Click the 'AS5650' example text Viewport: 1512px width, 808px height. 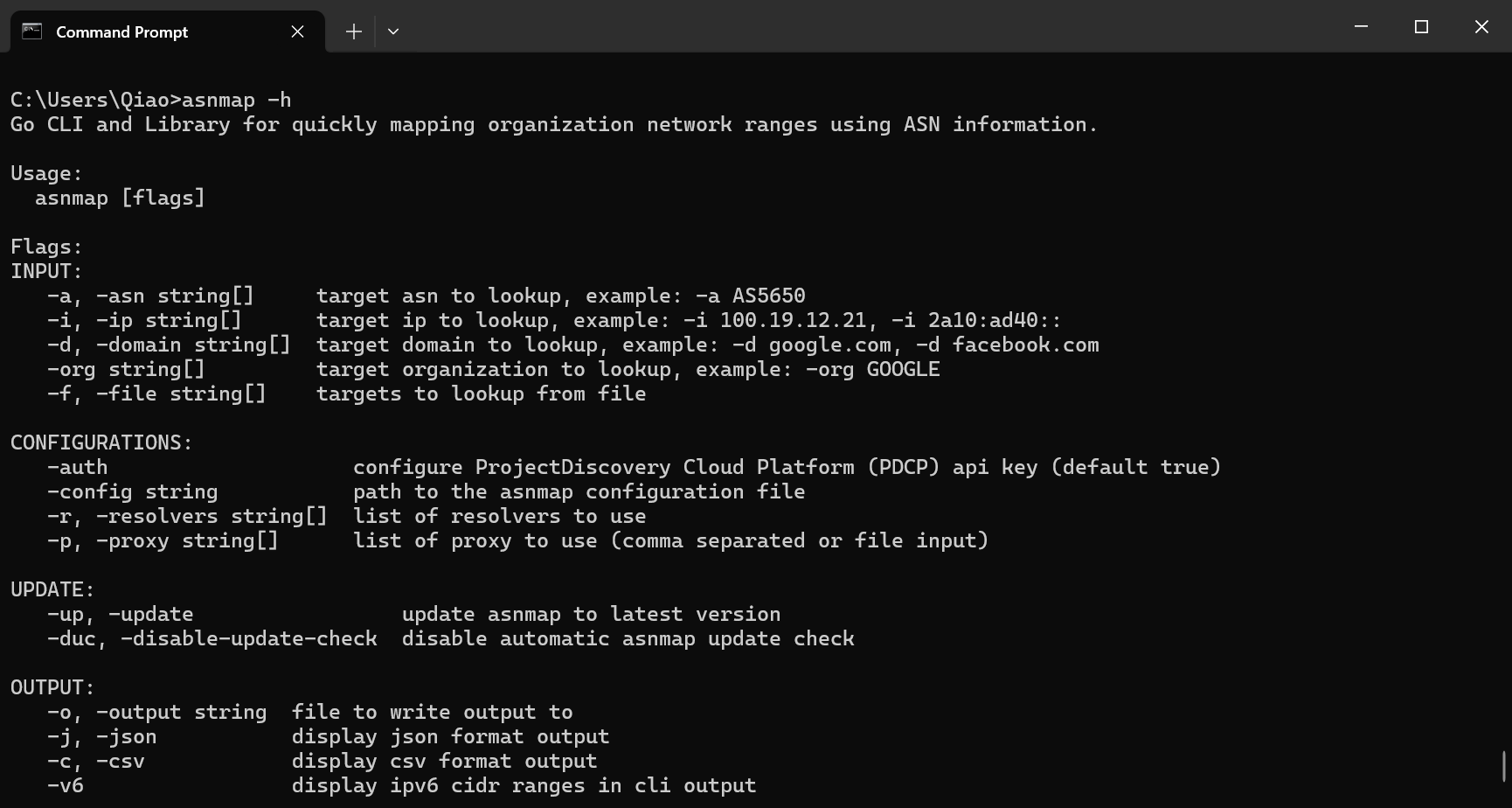[x=768, y=296]
